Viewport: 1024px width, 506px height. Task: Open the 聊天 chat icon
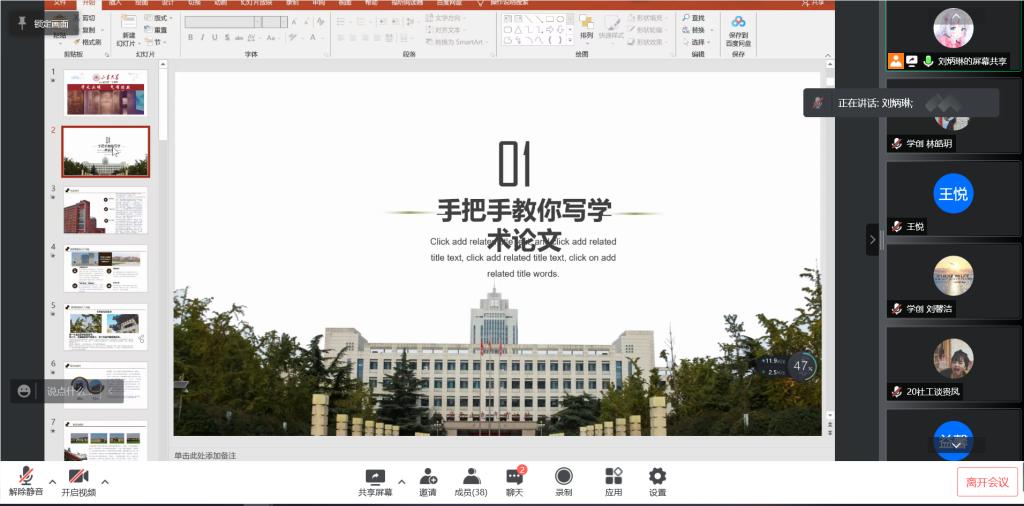[515, 480]
